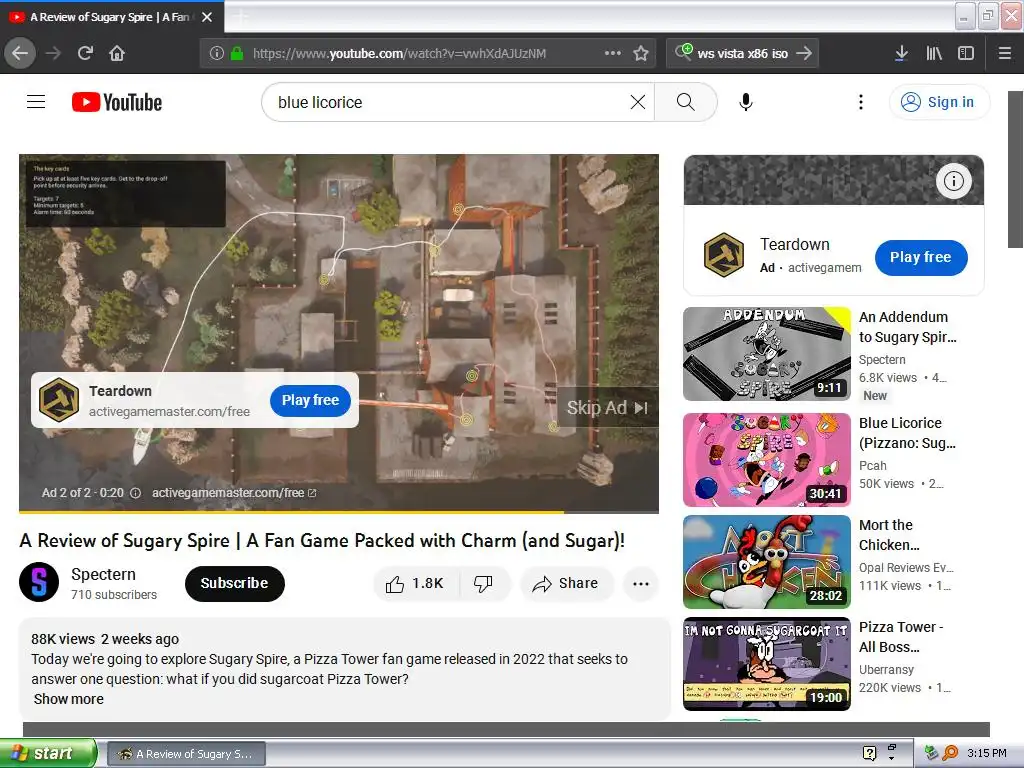
Task: Open YouTube settings three-dot menu
Action: click(861, 102)
